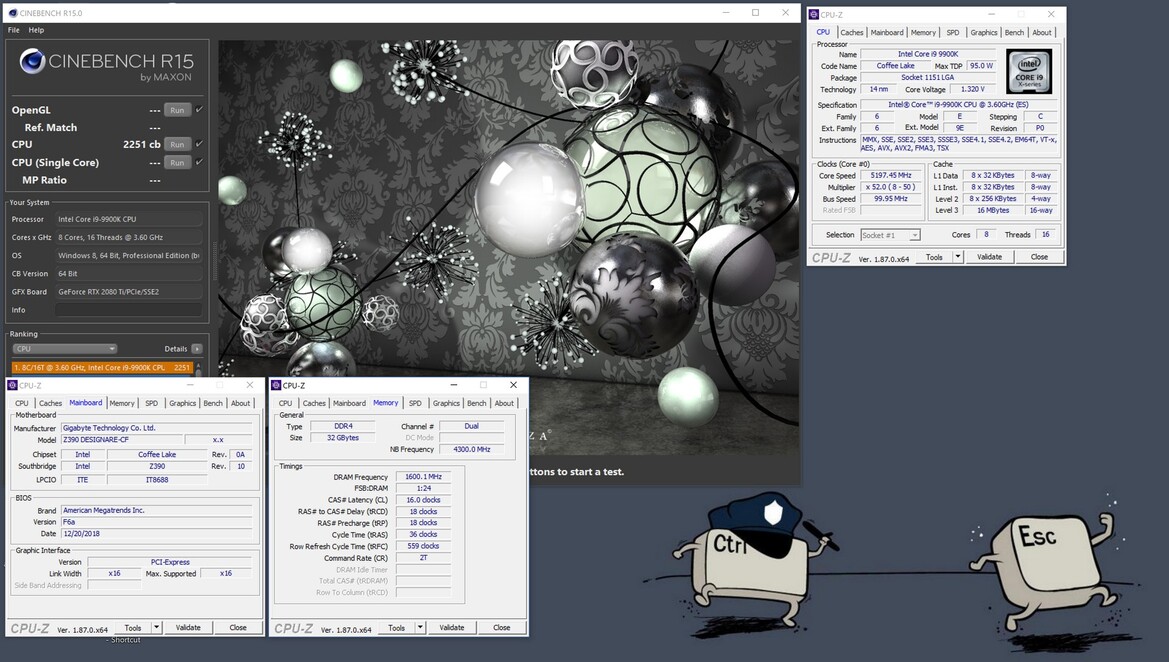Screen dimensions: 1169x662
Task: Open Graphics tab in CPU-Z processor window
Action: coord(983,33)
